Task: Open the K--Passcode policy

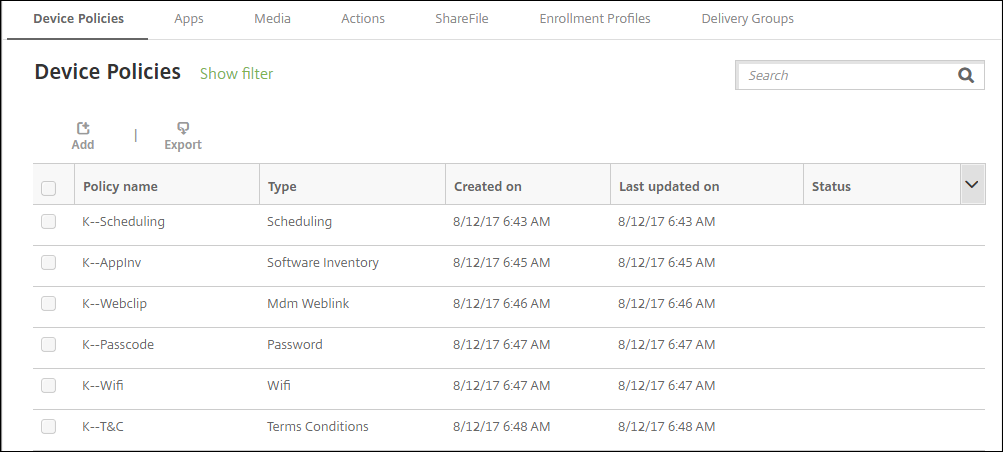Action: 117,345
